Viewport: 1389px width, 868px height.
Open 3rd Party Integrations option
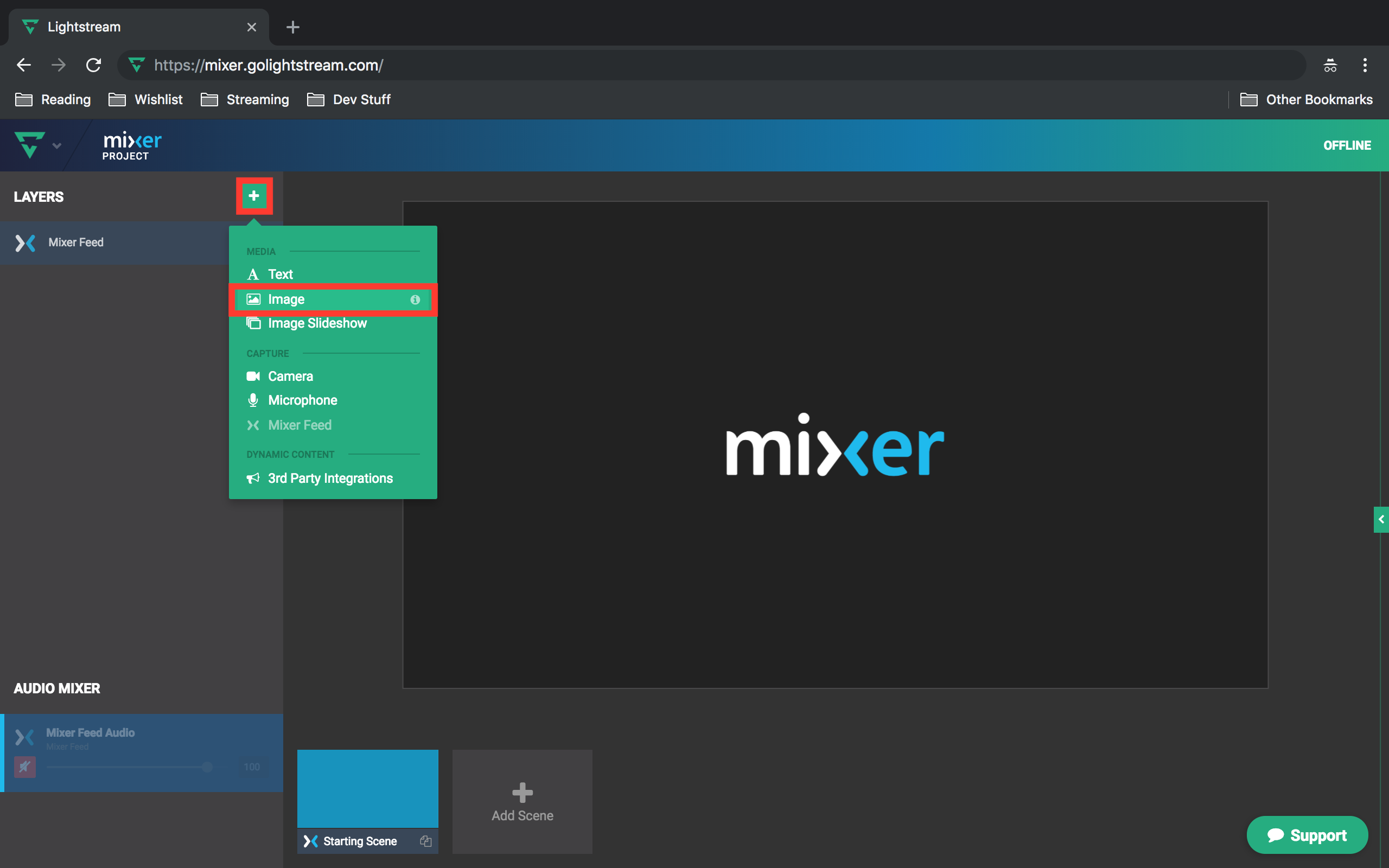tap(330, 477)
